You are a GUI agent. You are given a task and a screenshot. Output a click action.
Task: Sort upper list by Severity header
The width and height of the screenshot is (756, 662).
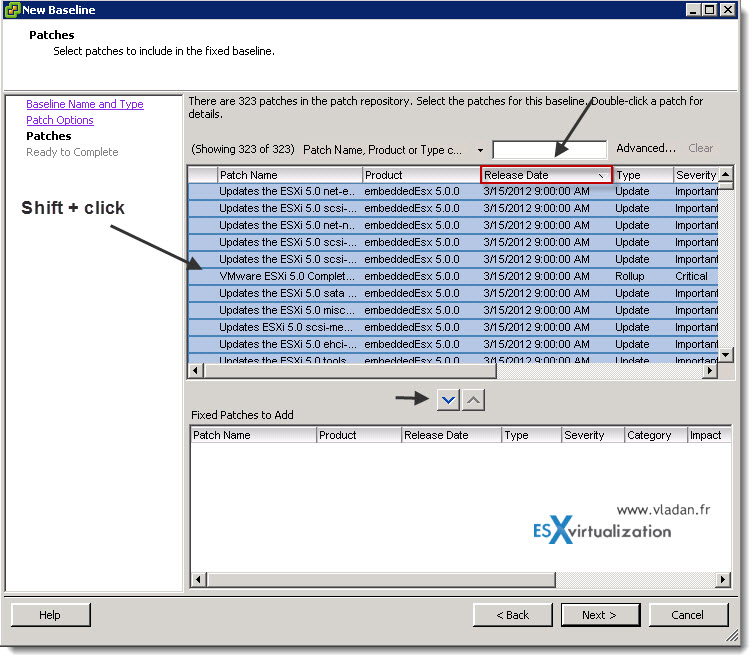696,175
